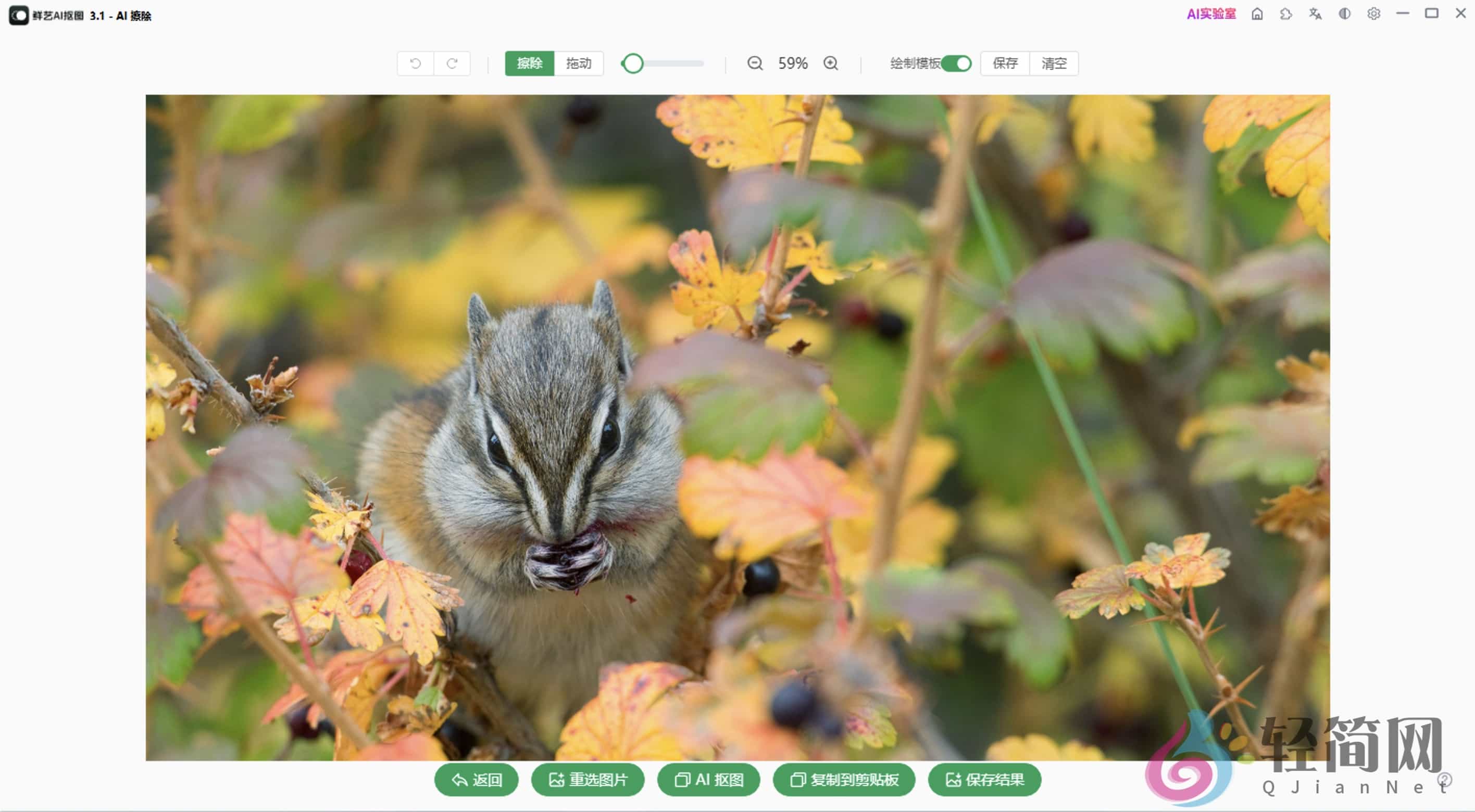Click the language translation icon

point(1315,14)
